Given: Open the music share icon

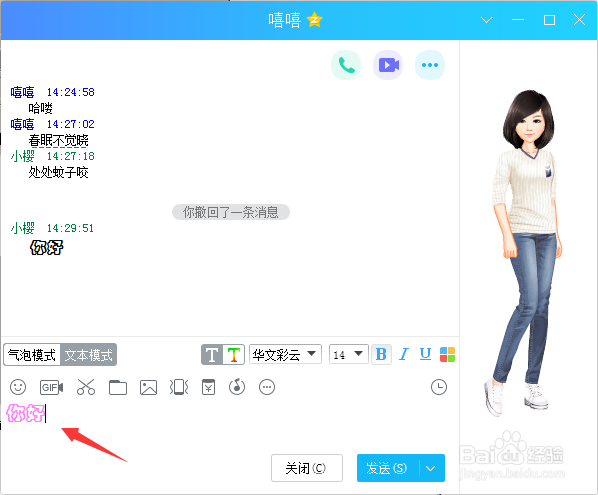Looking at the screenshot, I should click(x=237, y=387).
